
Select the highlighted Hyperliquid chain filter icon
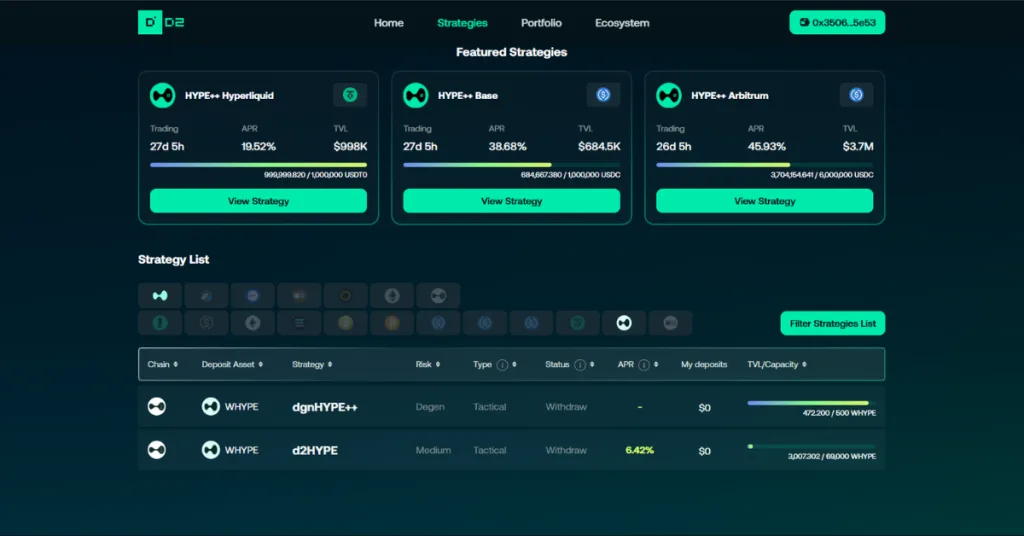pos(160,296)
